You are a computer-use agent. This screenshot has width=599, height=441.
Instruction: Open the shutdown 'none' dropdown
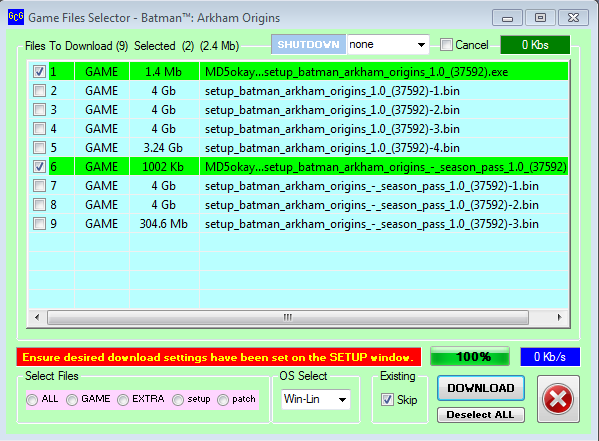click(388, 44)
